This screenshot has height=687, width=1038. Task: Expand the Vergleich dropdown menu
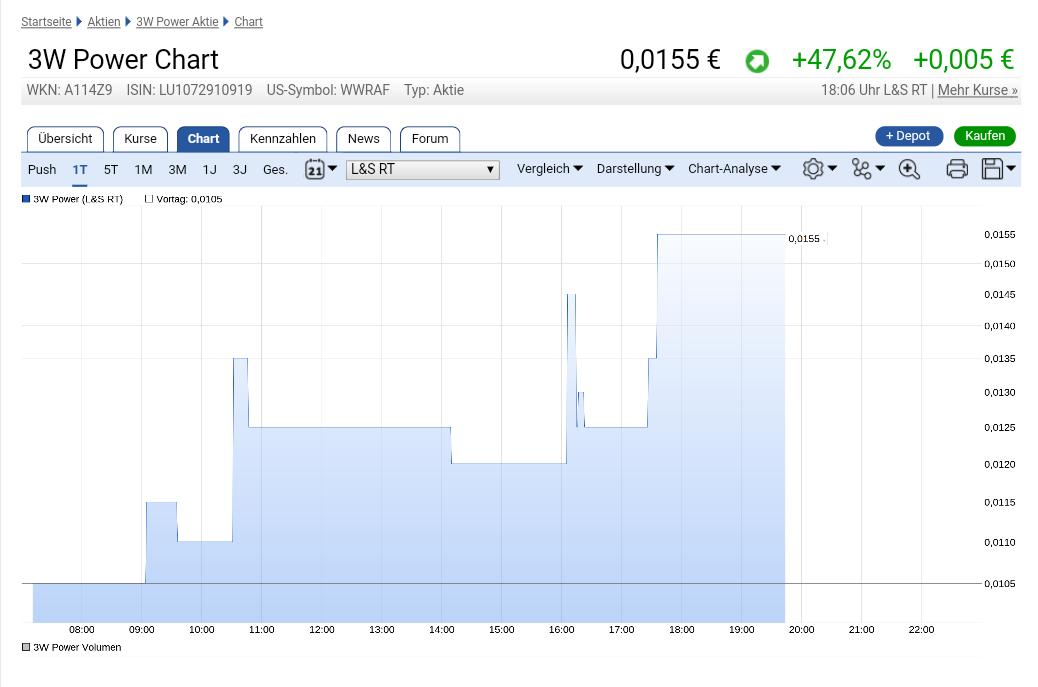point(549,169)
